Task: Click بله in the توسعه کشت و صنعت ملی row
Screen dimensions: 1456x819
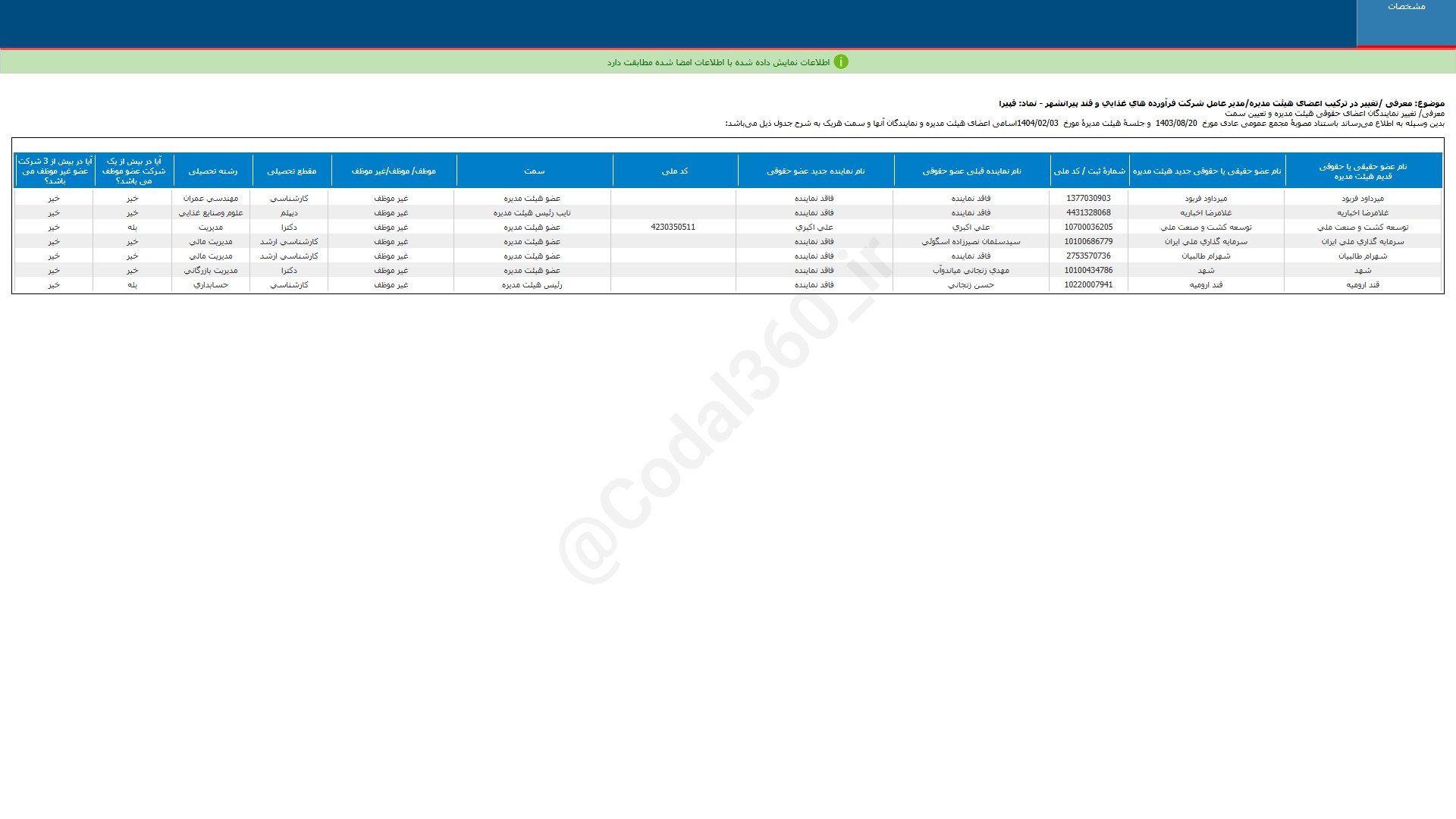Action: pos(132,227)
